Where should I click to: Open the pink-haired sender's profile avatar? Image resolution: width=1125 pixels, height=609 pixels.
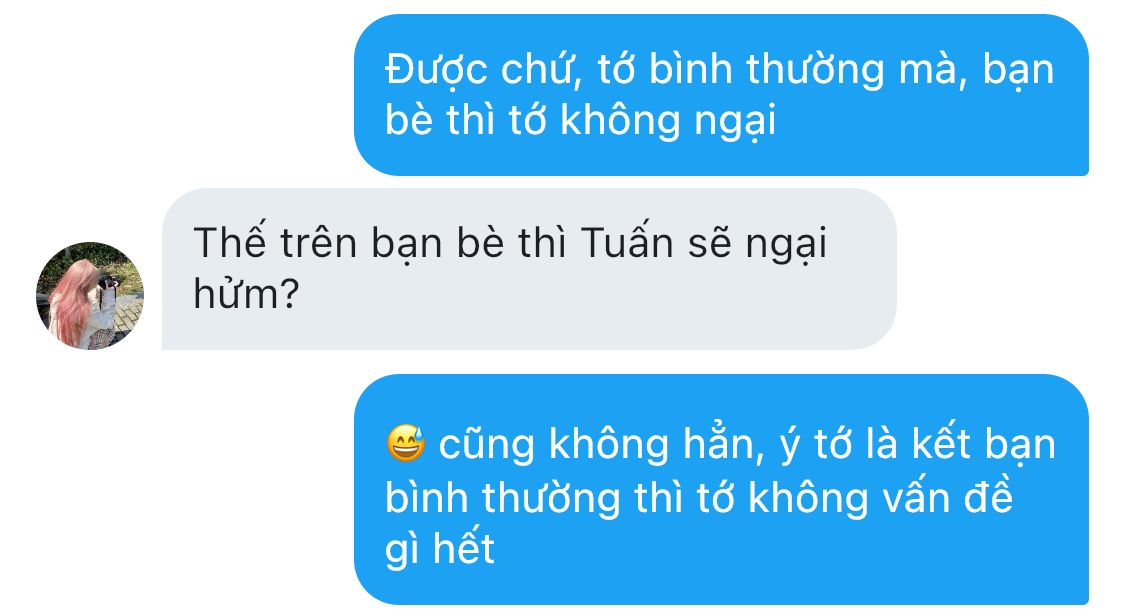[x=90, y=296]
